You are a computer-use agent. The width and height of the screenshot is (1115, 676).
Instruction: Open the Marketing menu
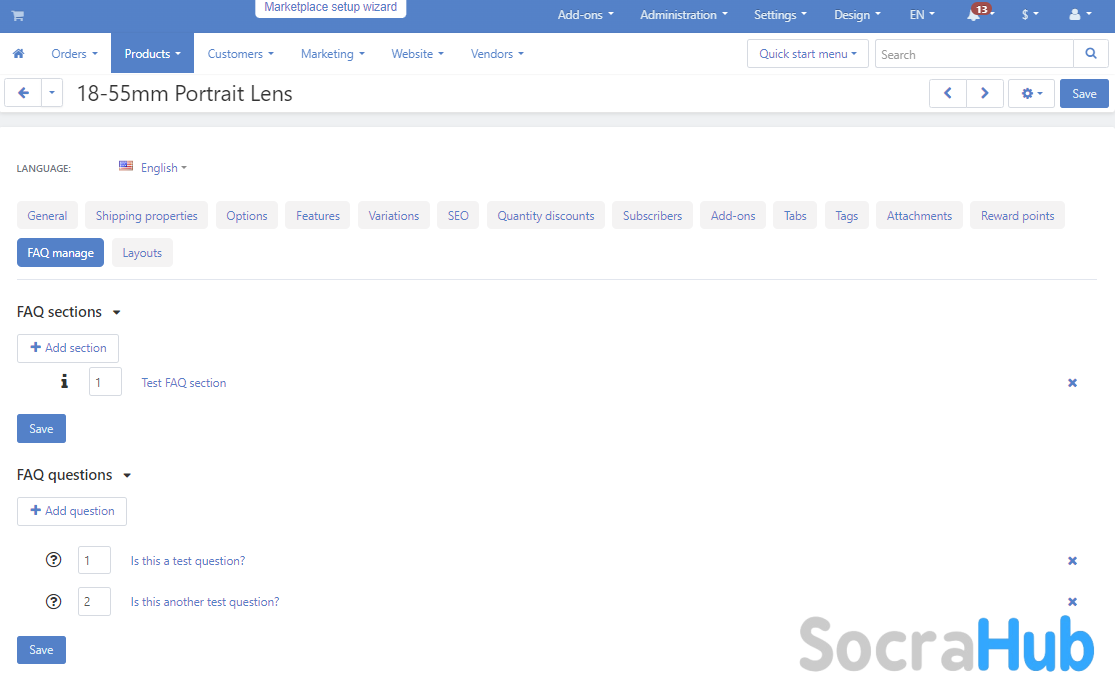[x=332, y=54]
